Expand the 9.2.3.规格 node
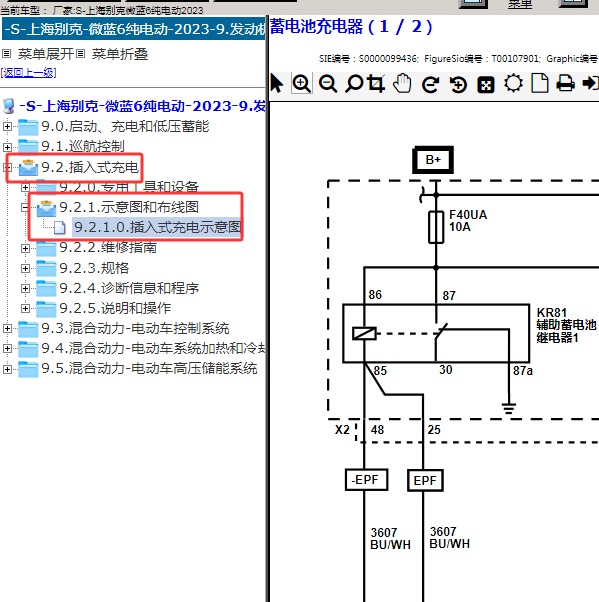Viewport: 599px width, 602px height. pyautogui.click(x=25, y=268)
